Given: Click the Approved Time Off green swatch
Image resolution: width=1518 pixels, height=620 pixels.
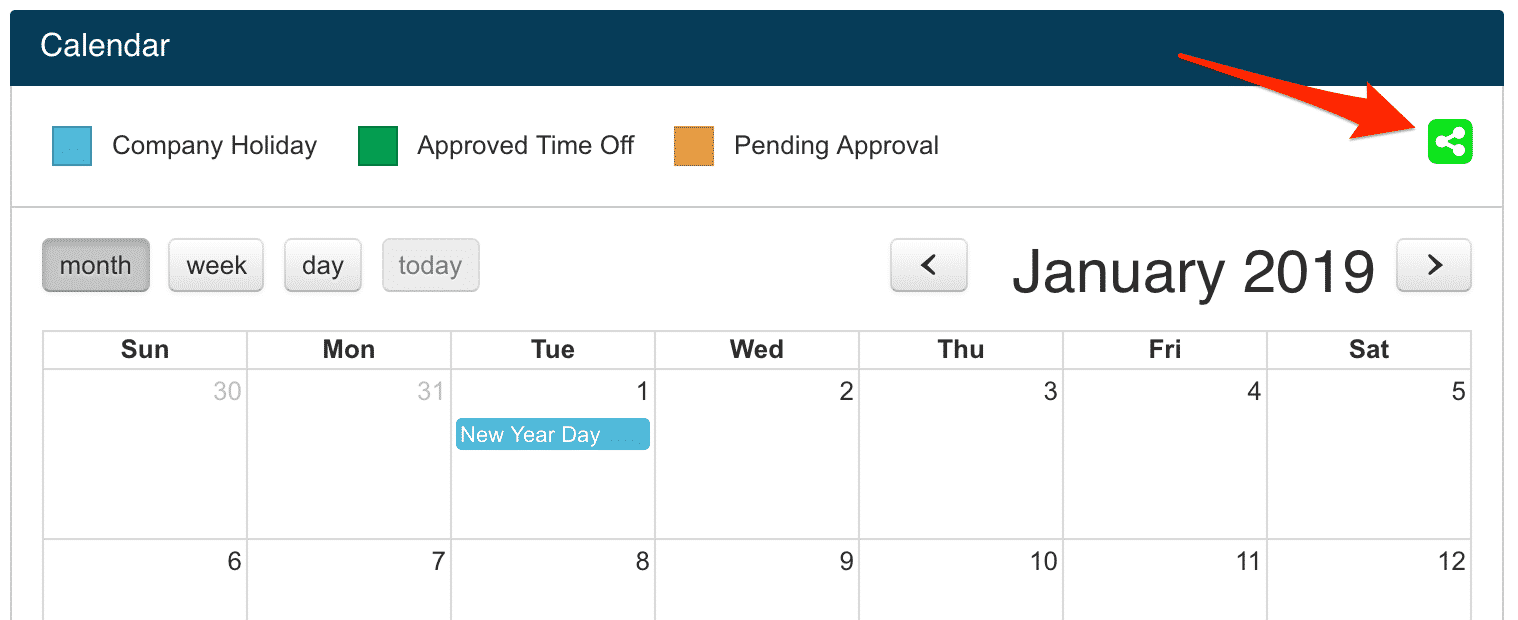Looking at the screenshot, I should point(378,146).
